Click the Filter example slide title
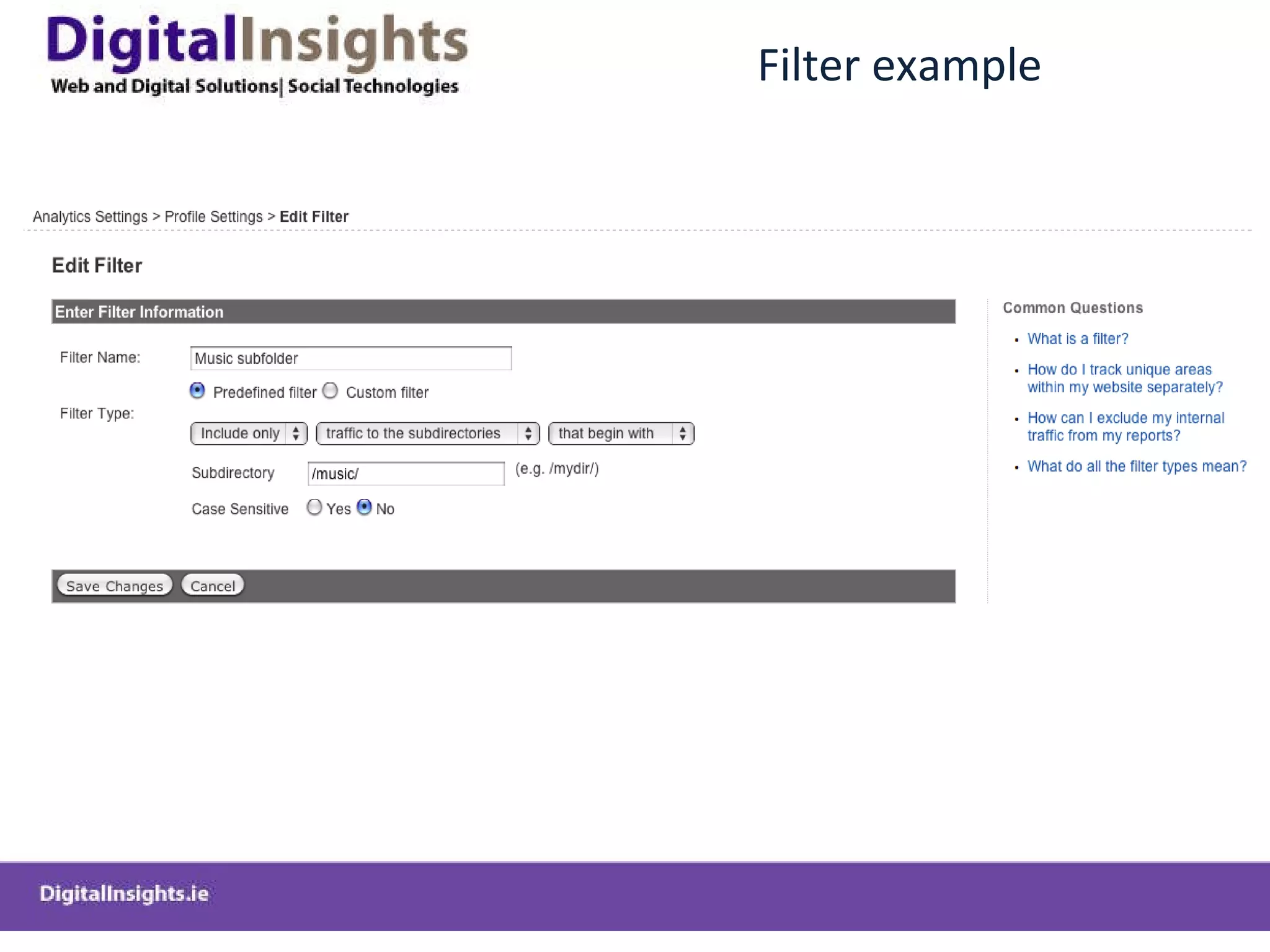 click(899, 65)
